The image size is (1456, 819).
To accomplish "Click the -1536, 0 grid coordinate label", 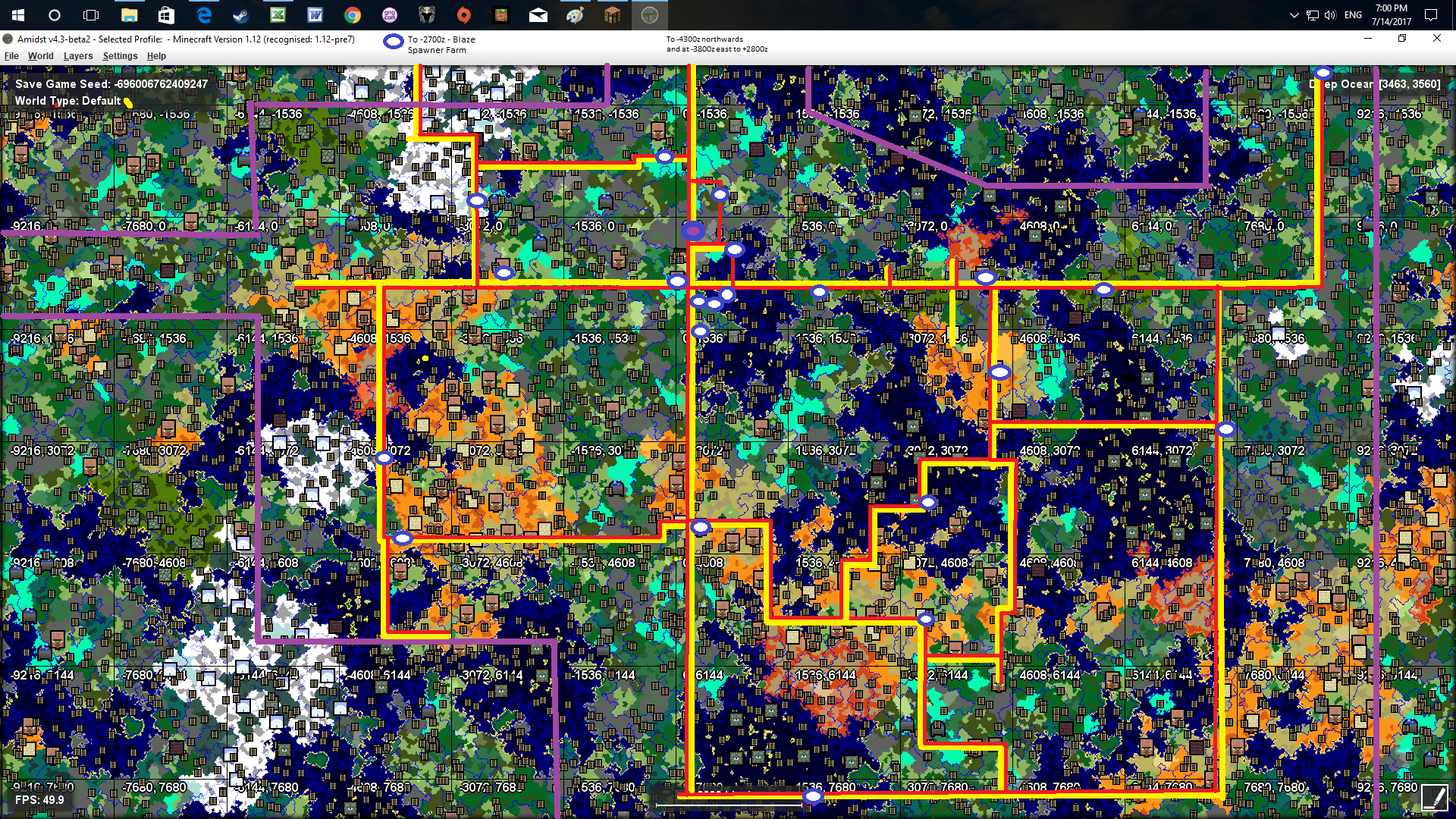I will 595,226.
